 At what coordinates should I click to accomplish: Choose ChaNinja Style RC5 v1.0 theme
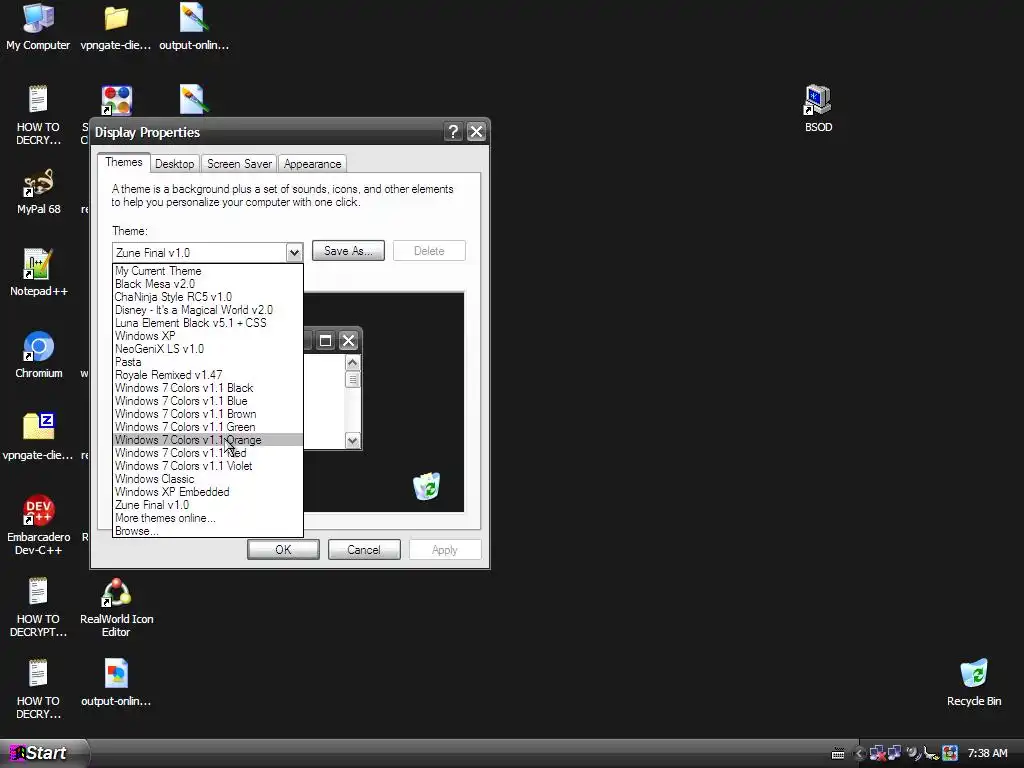click(208, 297)
